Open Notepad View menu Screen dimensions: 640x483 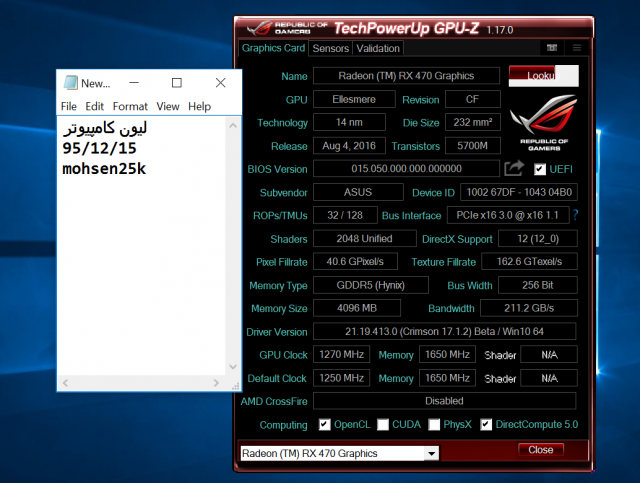point(168,107)
